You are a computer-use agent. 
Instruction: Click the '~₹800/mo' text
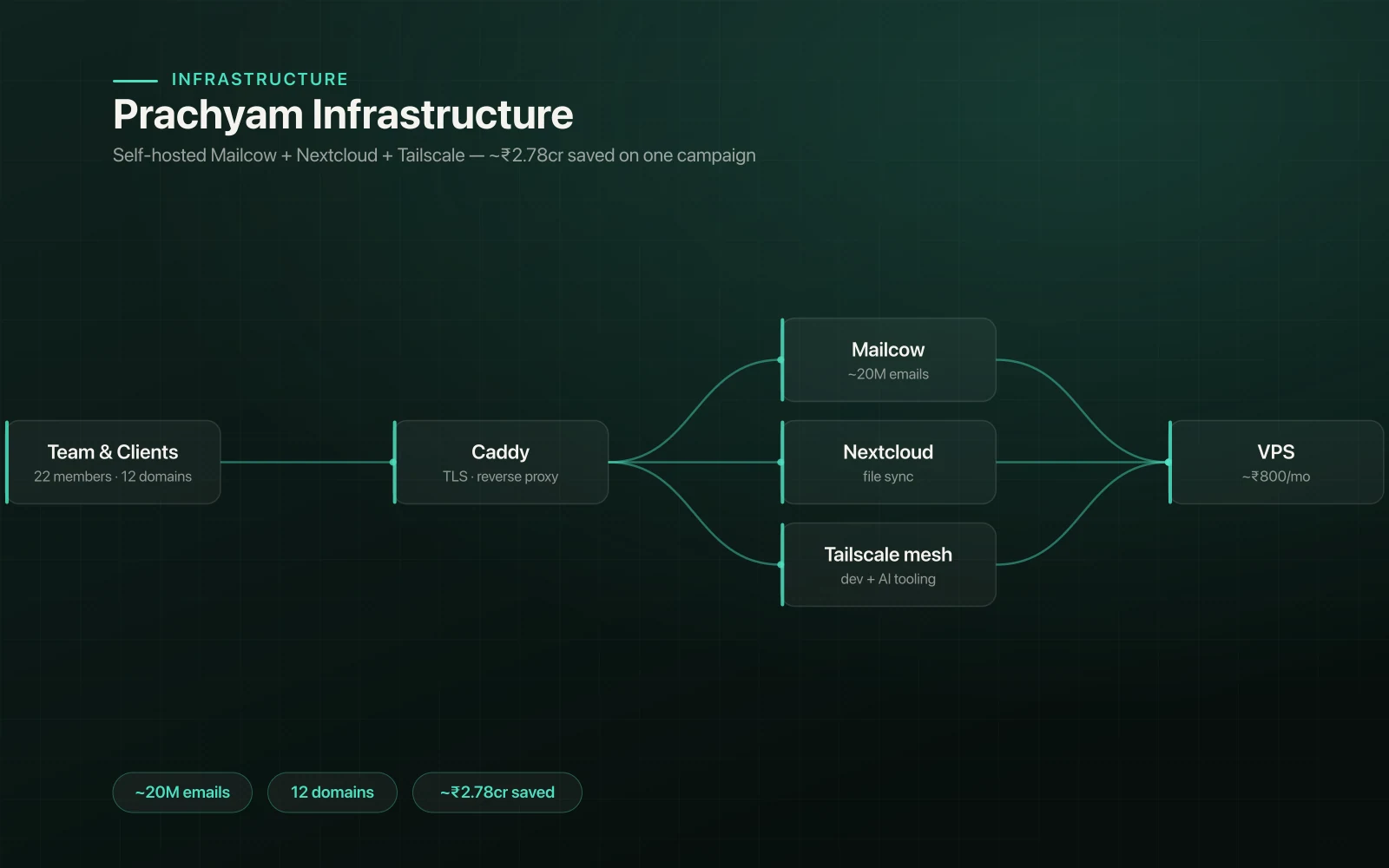[x=1276, y=477]
